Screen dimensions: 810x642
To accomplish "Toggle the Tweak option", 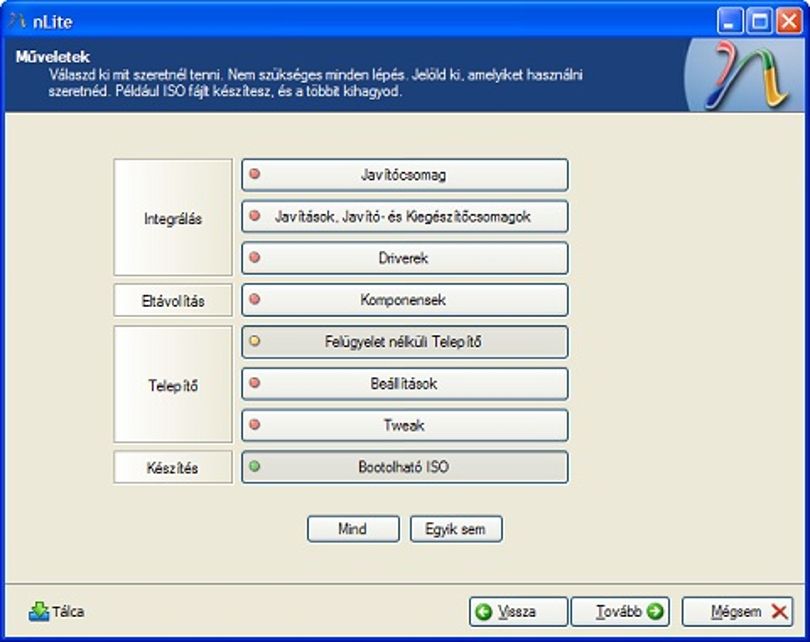I will (405, 426).
